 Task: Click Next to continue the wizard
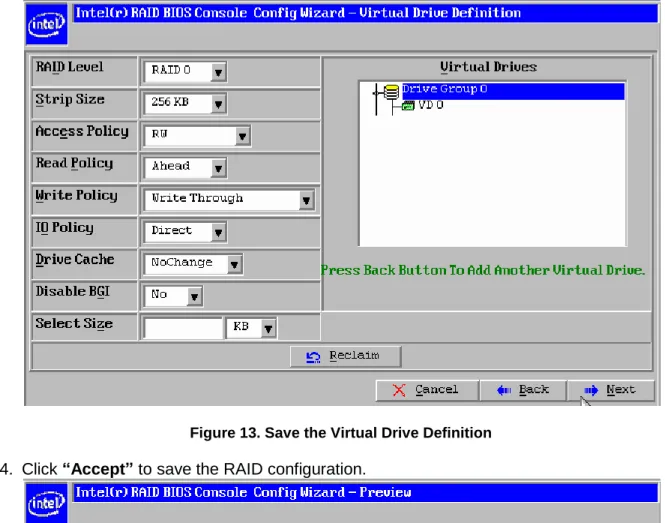click(611, 390)
